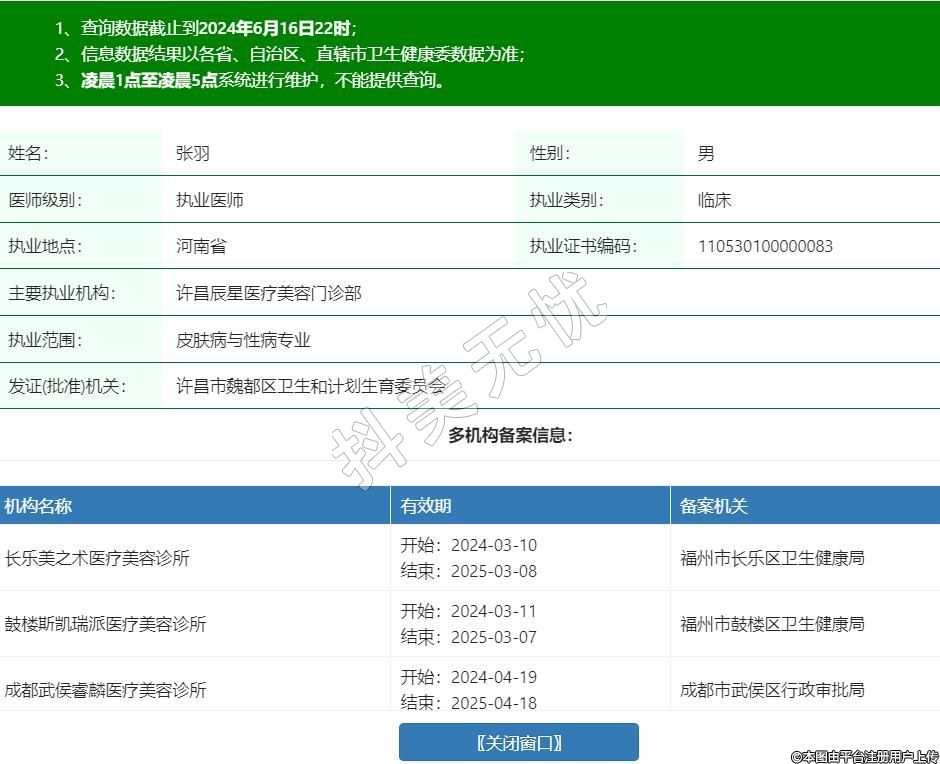Click the 成都市武侯区行政审批局 cell
Image resolution: width=940 pixels, height=764 pixels.
[772, 690]
